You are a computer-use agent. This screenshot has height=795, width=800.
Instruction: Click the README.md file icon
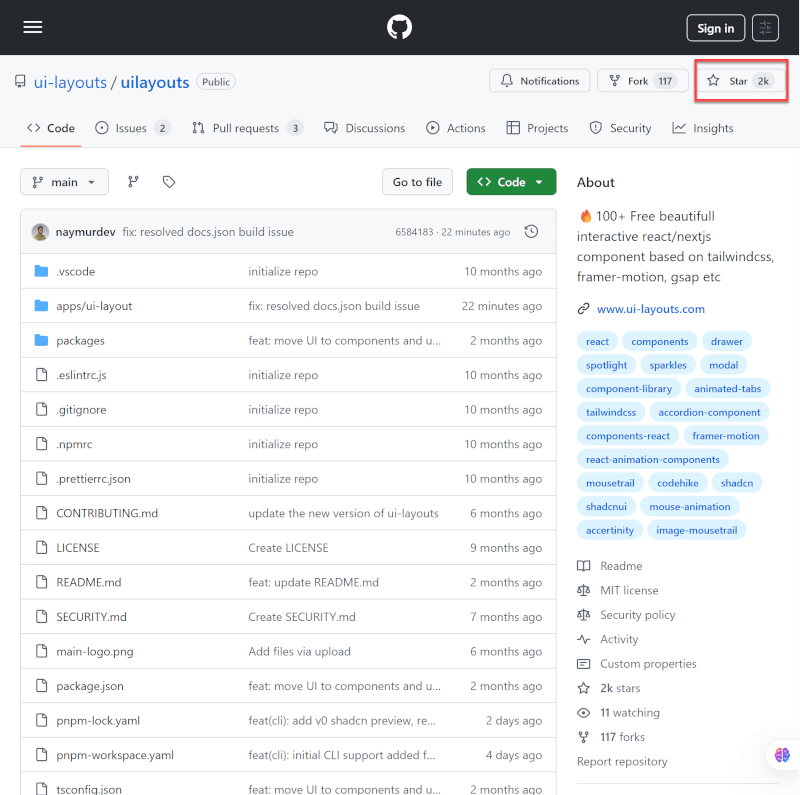click(41, 582)
